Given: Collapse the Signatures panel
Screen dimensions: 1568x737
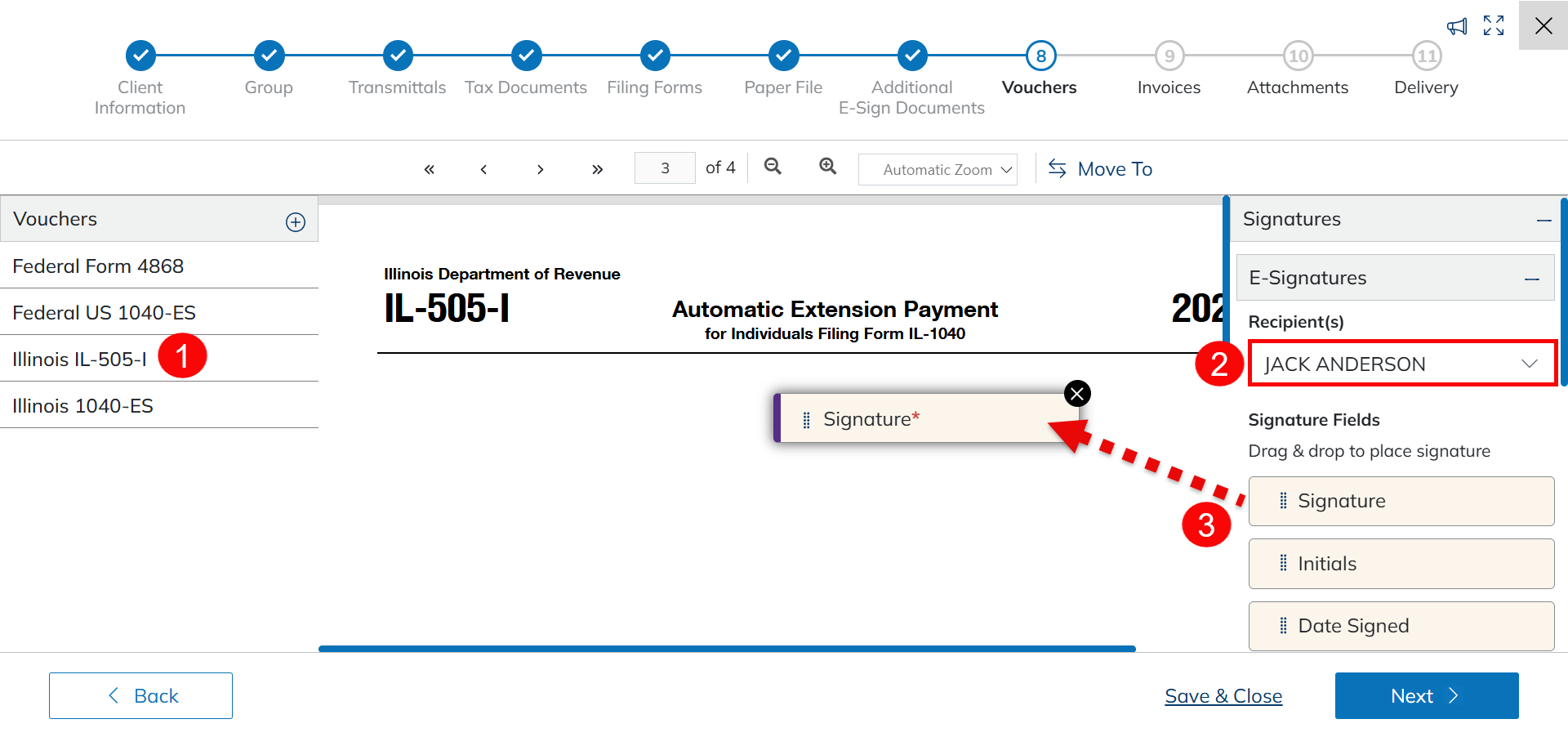Looking at the screenshot, I should pyautogui.click(x=1543, y=221).
